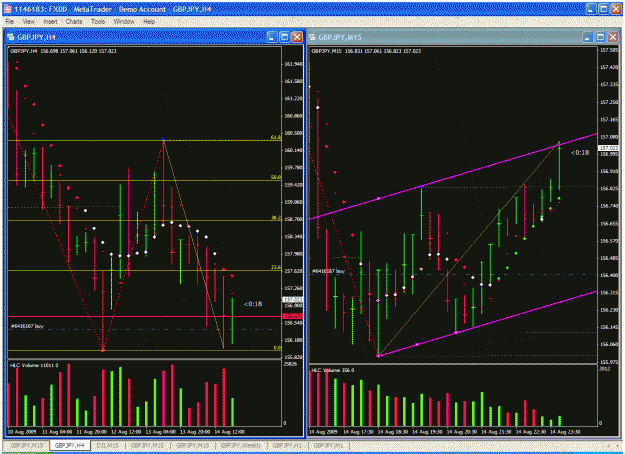Click the <0:18 timer in M15 chart
625x454 pixels.
[580, 152]
